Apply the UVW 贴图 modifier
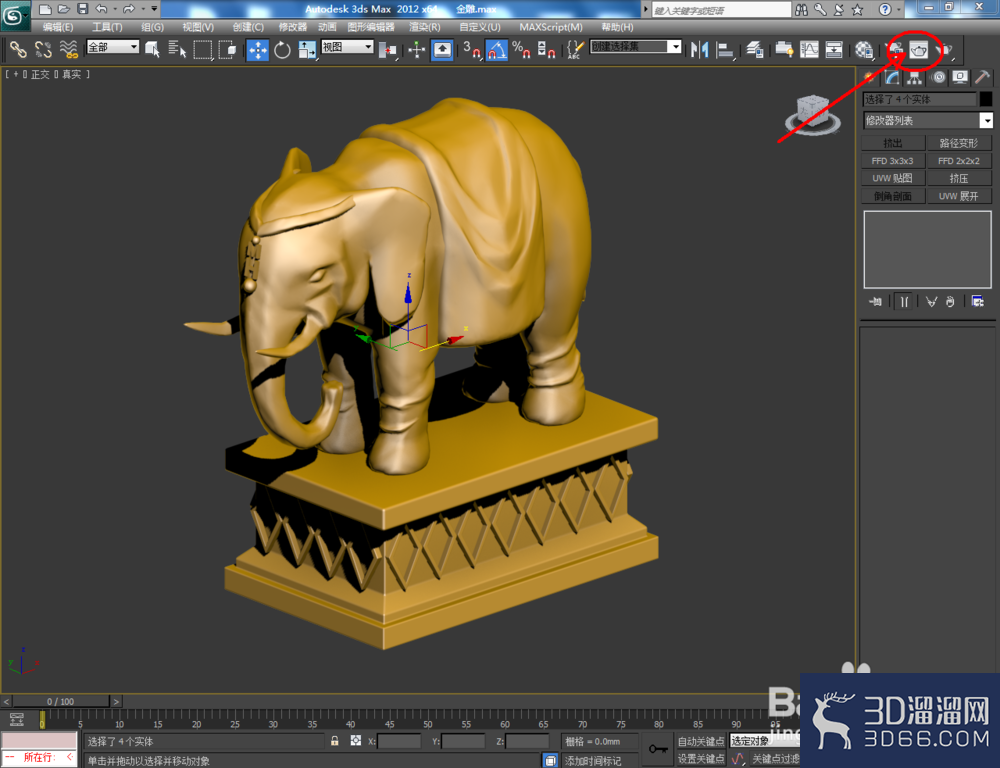 (893, 178)
